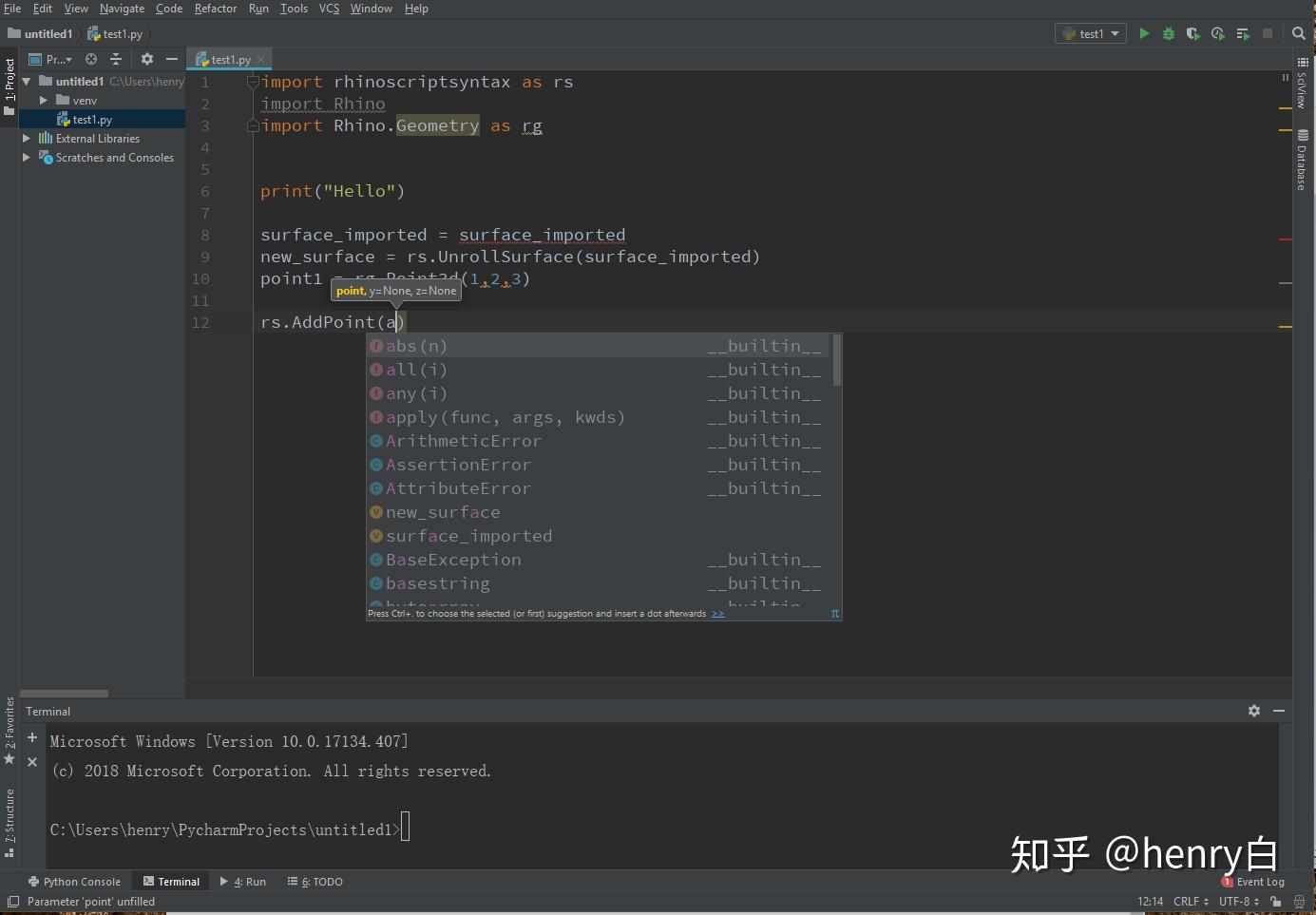
Task: Open the Refactor menu
Action: [216, 9]
